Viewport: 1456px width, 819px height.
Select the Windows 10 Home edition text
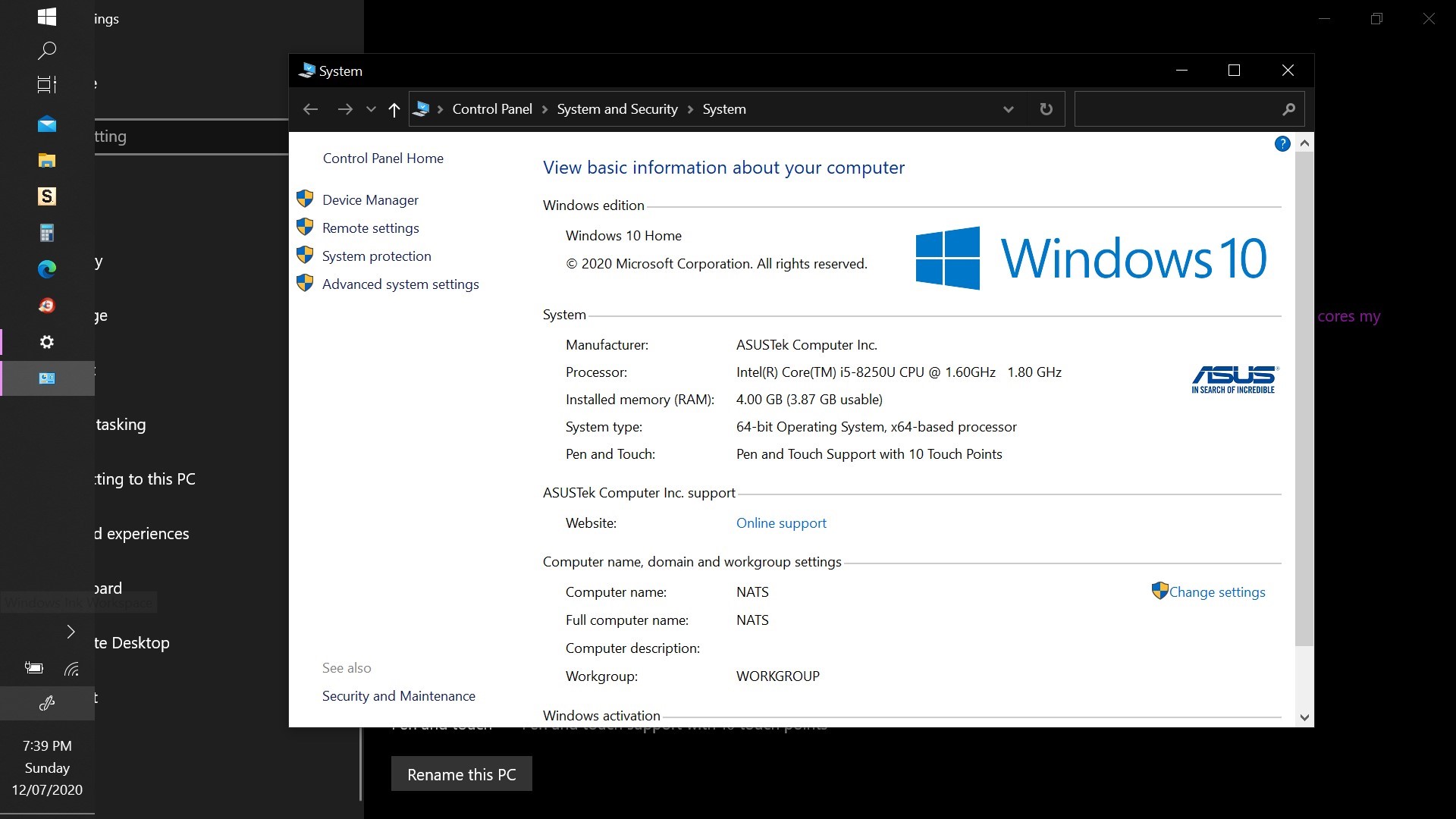(x=623, y=235)
